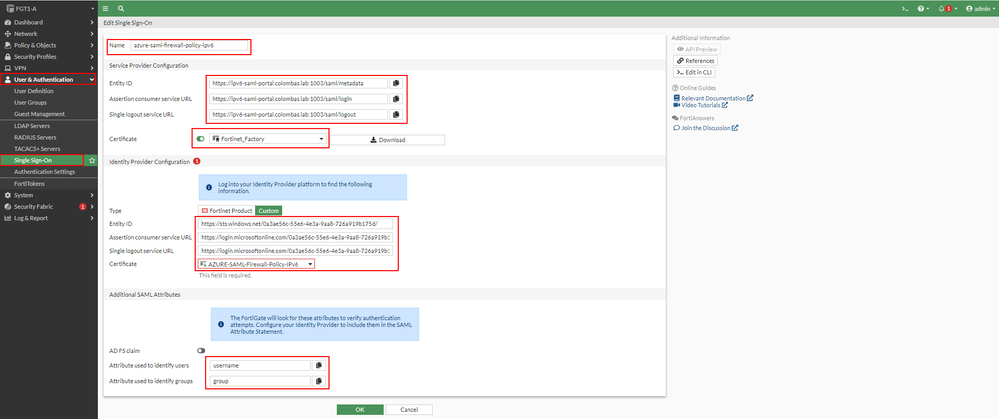Expand the Security Fabric menu

tap(49, 206)
